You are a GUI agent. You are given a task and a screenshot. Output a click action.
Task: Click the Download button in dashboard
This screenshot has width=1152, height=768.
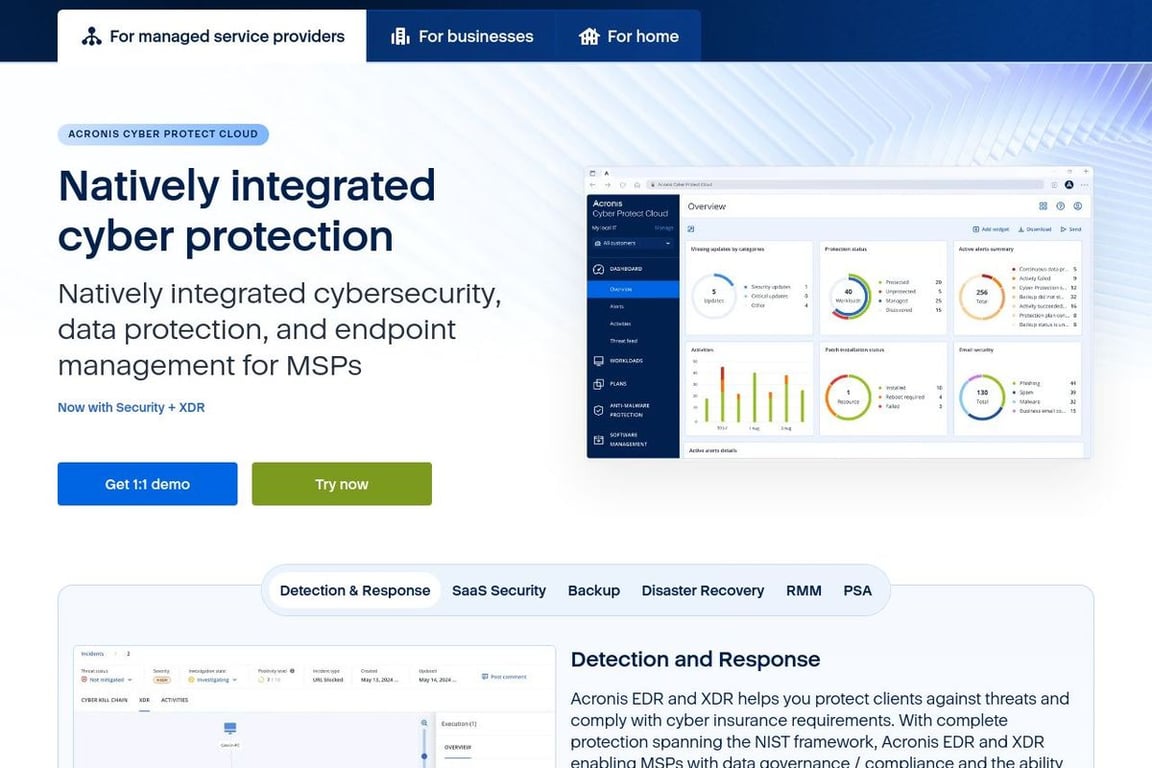(1034, 229)
